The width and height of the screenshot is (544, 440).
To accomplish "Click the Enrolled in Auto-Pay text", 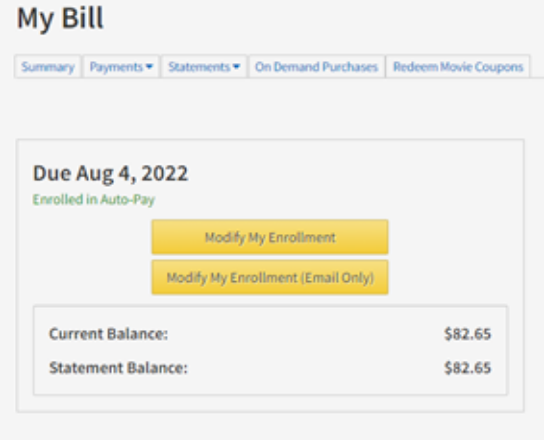I will 94,200.
